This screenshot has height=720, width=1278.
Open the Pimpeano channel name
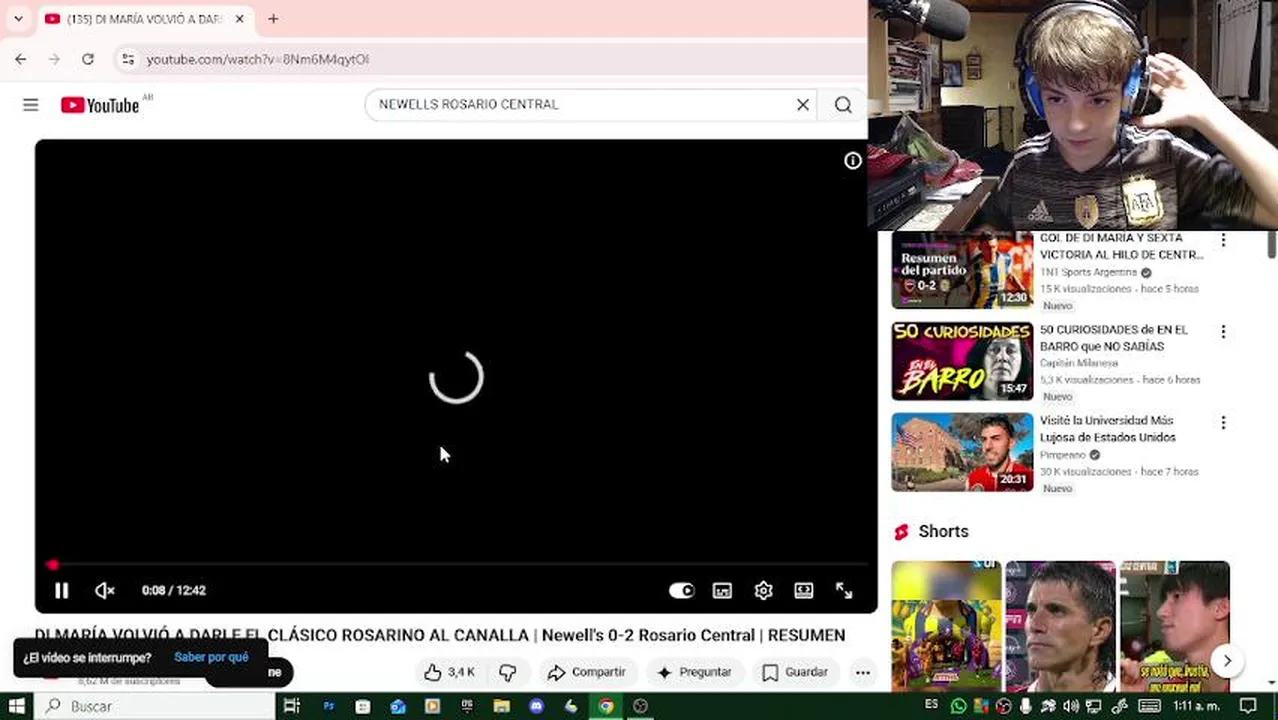(1062, 455)
